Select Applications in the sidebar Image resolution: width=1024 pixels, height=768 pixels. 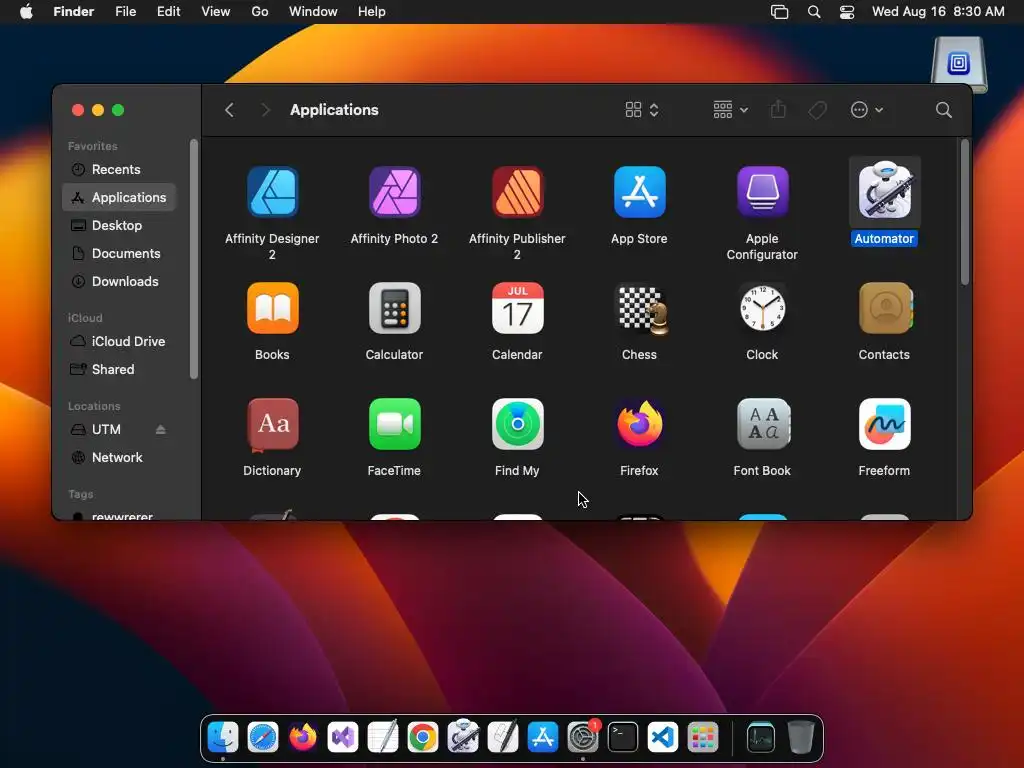pyautogui.click(x=120, y=197)
